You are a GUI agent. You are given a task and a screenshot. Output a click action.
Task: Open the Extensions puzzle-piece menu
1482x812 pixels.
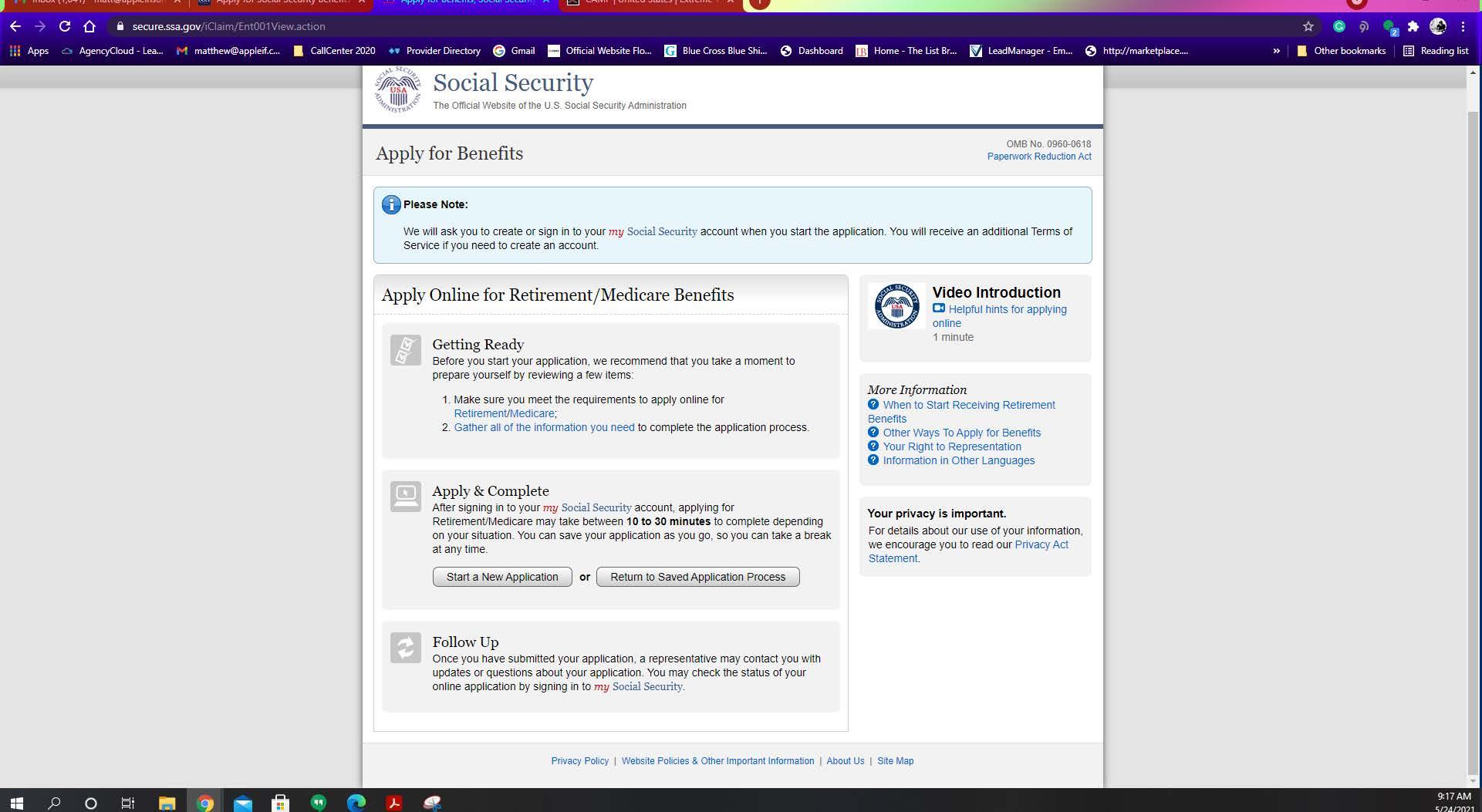click(1413, 26)
